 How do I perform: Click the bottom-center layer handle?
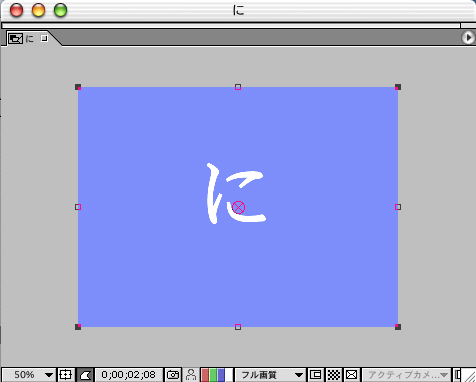tap(238, 327)
